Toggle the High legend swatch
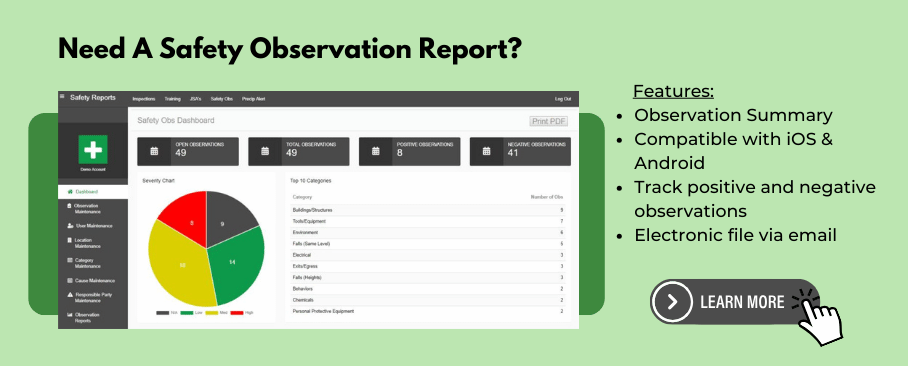The width and height of the screenshot is (908, 366). 236,313
